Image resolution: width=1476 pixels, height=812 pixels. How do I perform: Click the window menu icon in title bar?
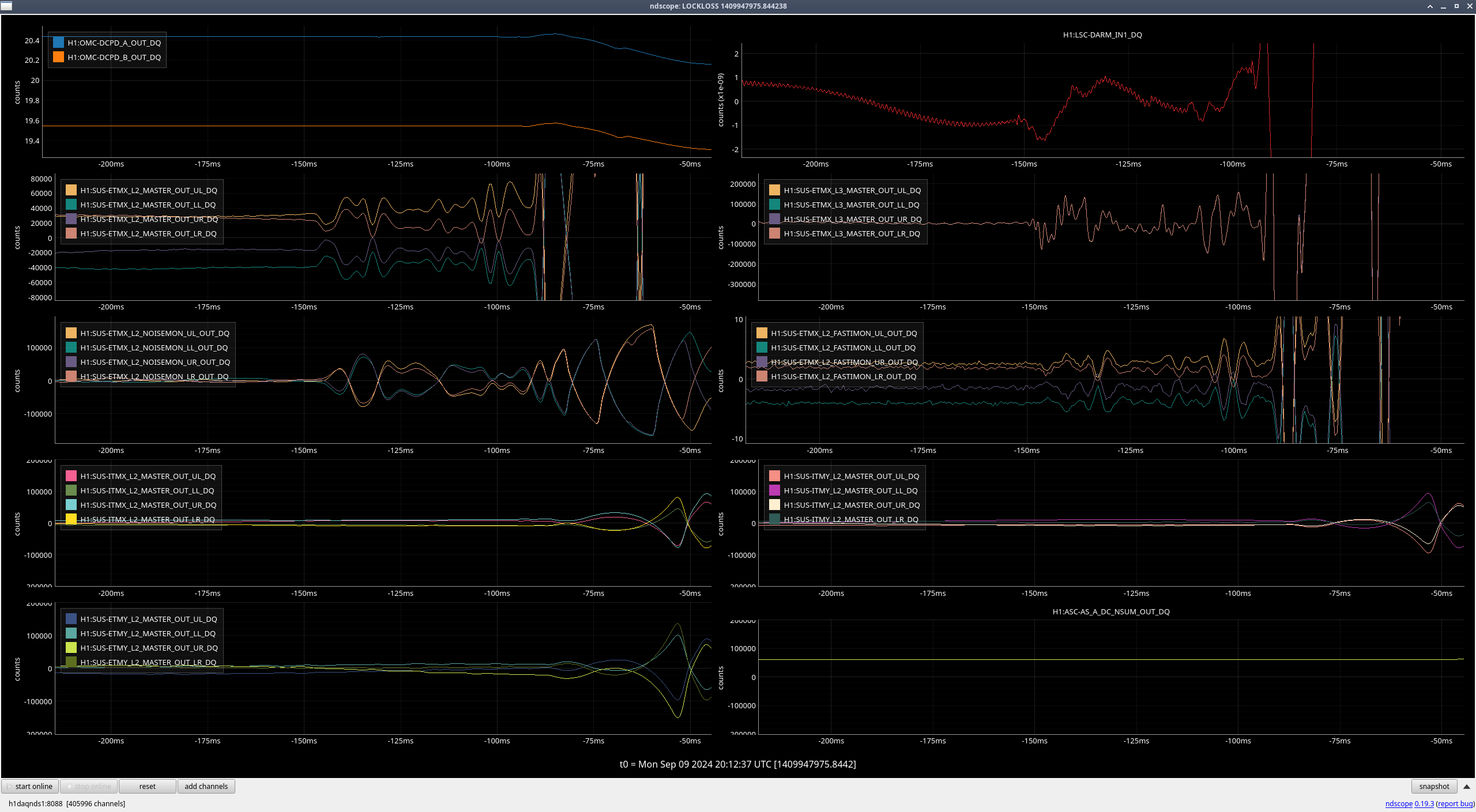click(x=6, y=6)
